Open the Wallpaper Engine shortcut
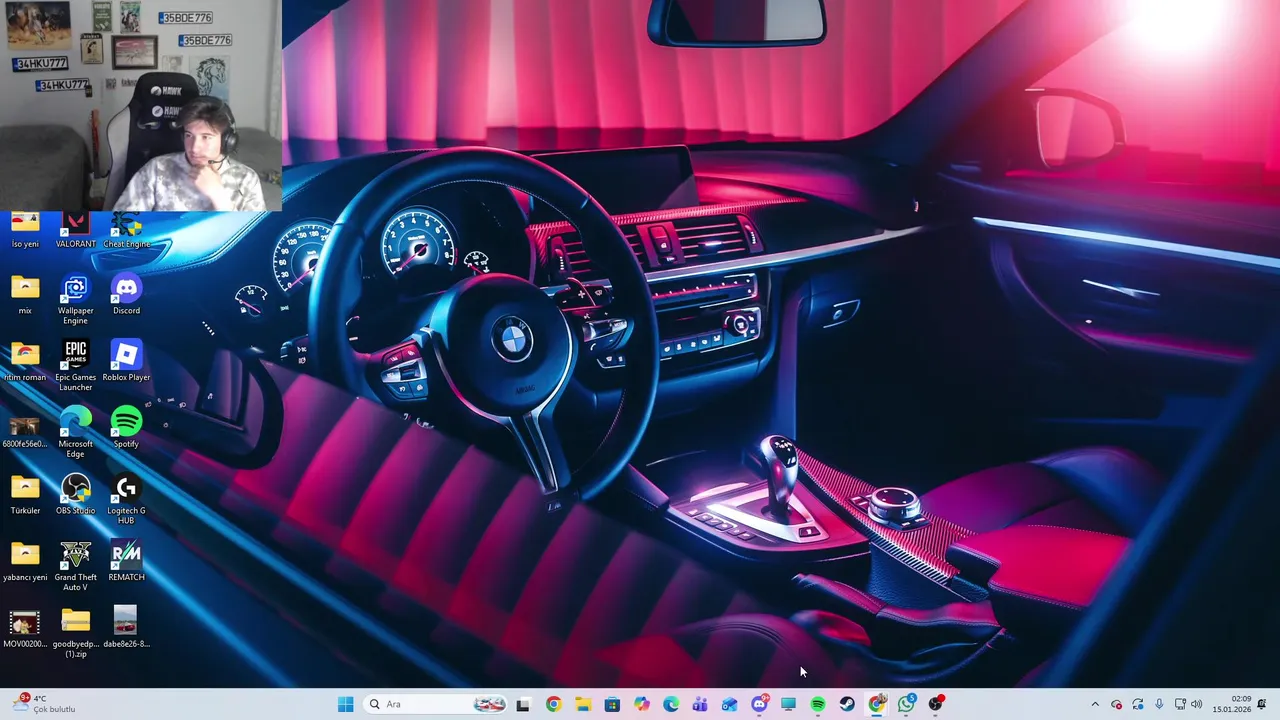The width and height of the screenshot is (1280, 720). pyautogui.click(x=75, y=300)
